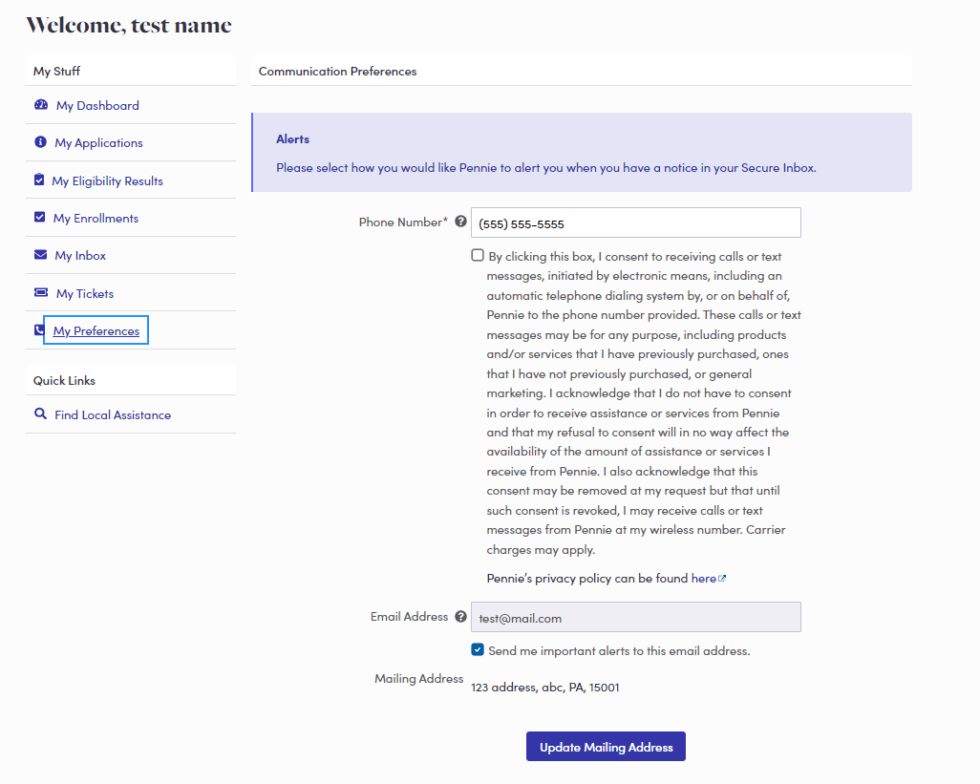Click the My Enrollments checkmark icon
Image resolution: width=980 pixels, height=784 pixels.
[x=40, y=218]
